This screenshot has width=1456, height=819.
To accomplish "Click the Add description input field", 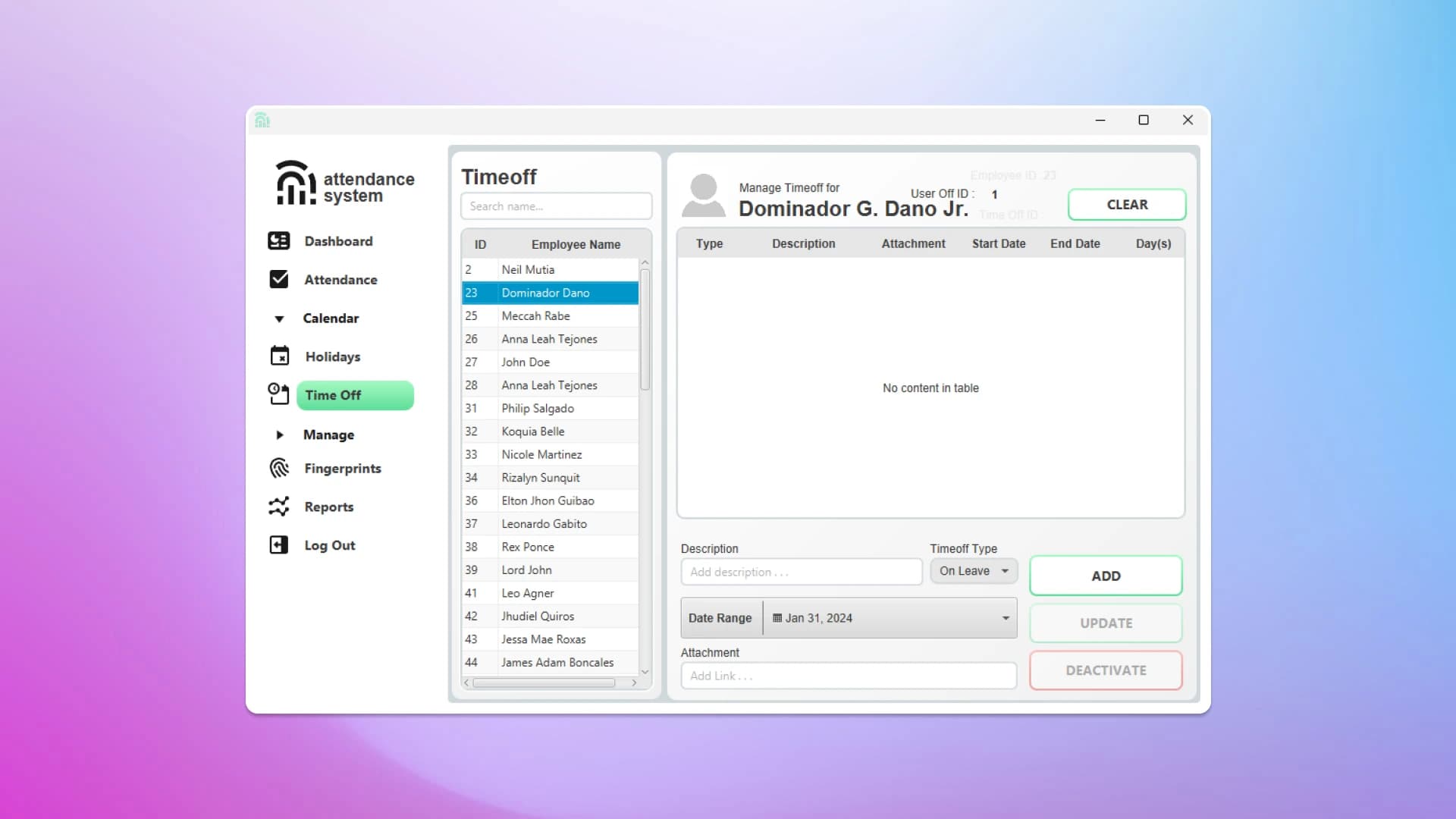I will 801,572.
